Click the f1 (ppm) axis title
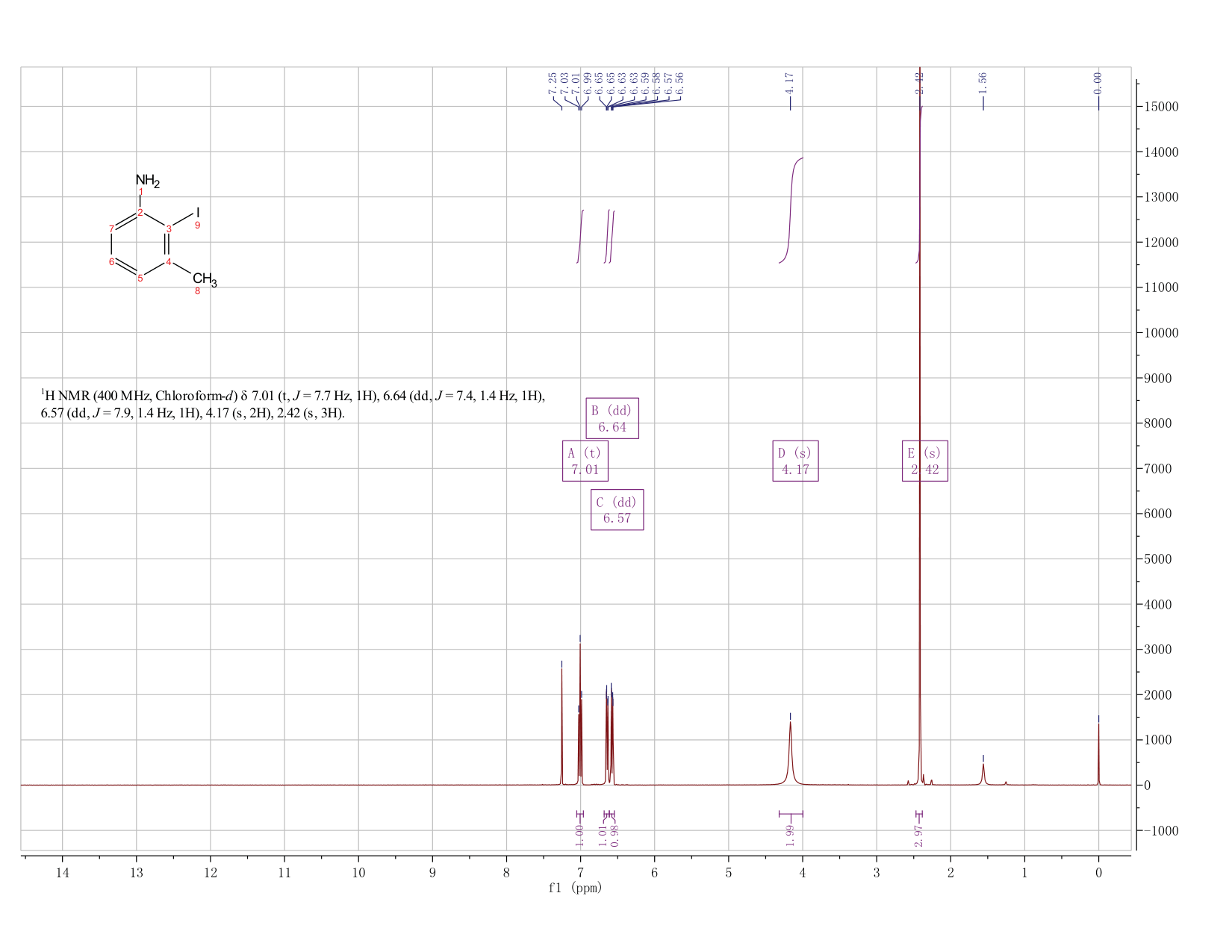This screenshot has height=952, width=1232. click(x=574, y=888)
